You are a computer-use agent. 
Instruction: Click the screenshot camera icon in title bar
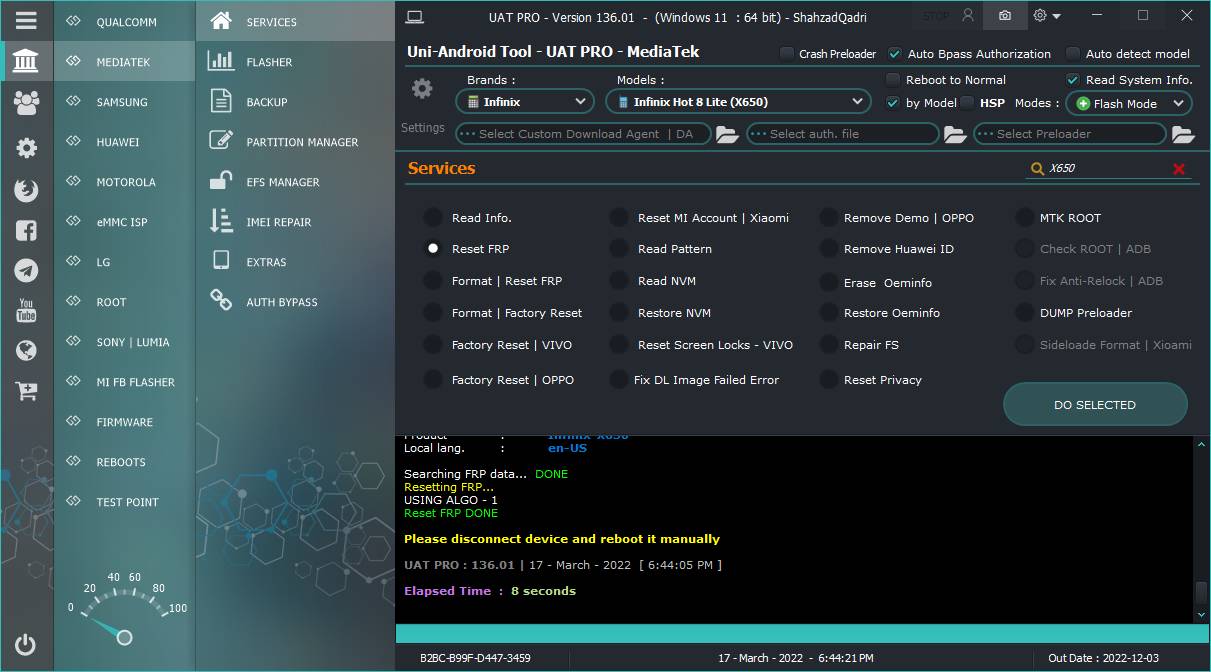[1005, 16]
